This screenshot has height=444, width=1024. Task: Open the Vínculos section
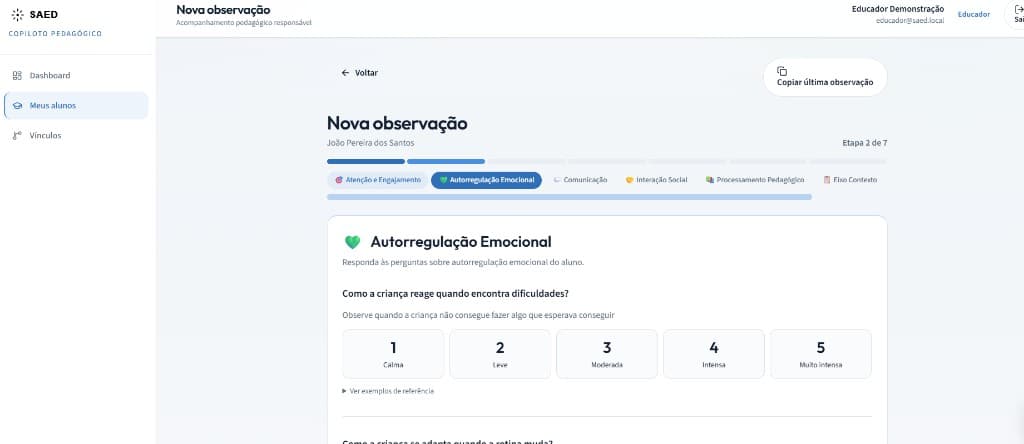(x=76, y=136)
